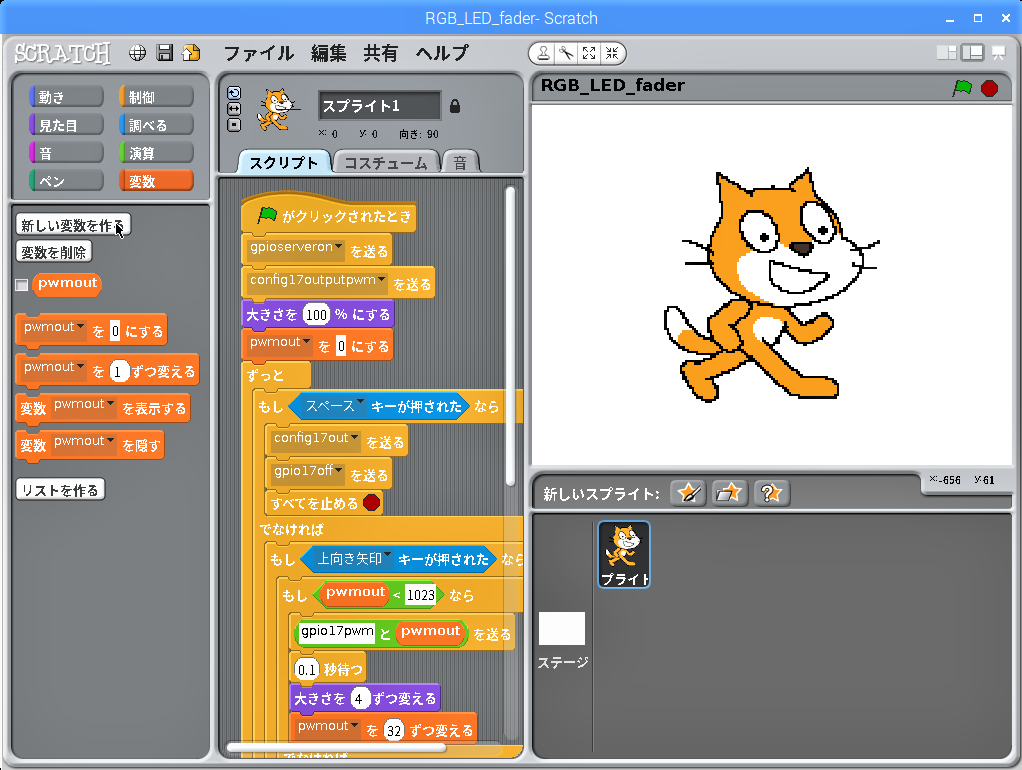Select the delete scissors tool
The height and width of the screenshot is (770, 1022).
coord(566,53)
